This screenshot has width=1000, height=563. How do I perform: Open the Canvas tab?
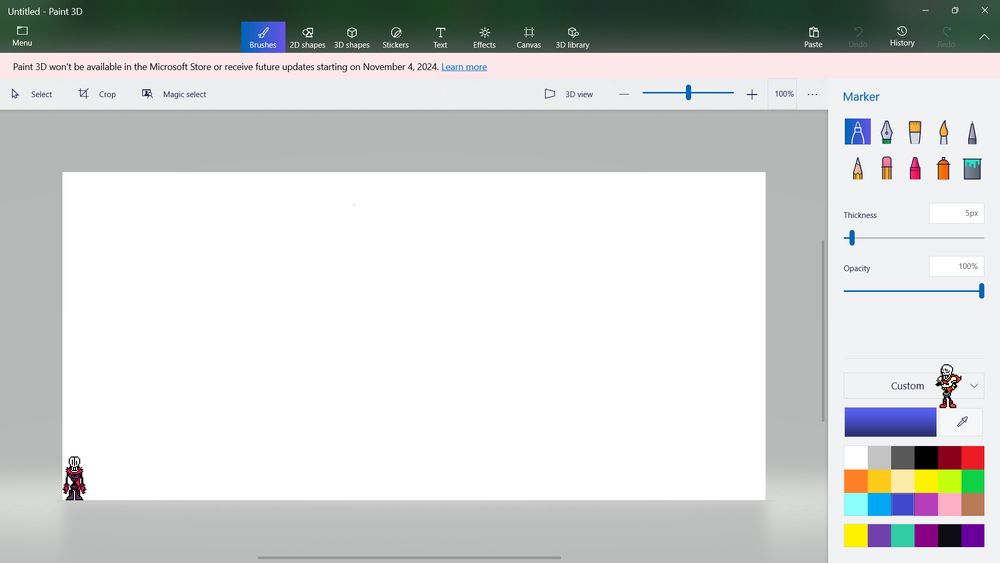529,37
